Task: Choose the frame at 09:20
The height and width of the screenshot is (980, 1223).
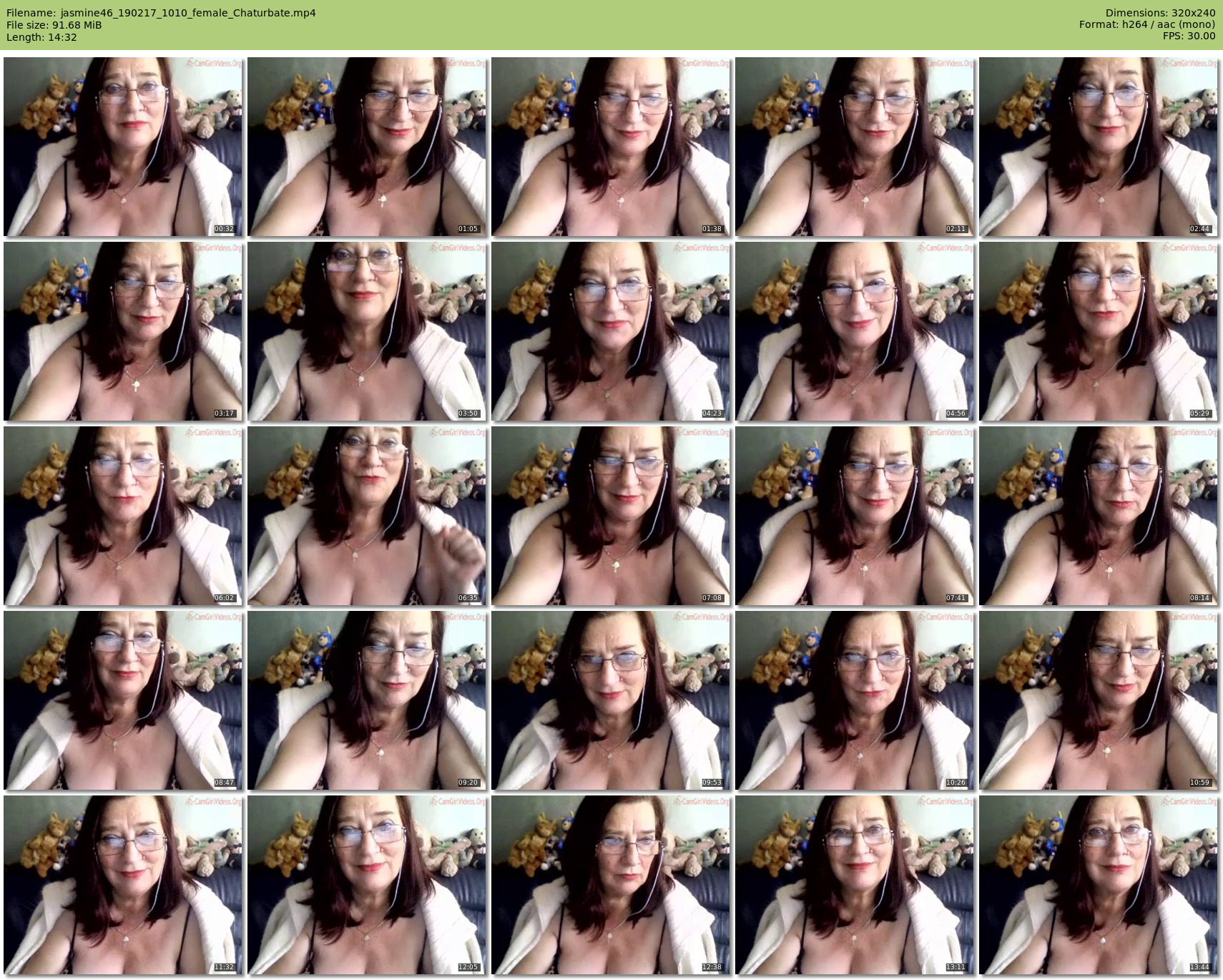Action: 367,700
